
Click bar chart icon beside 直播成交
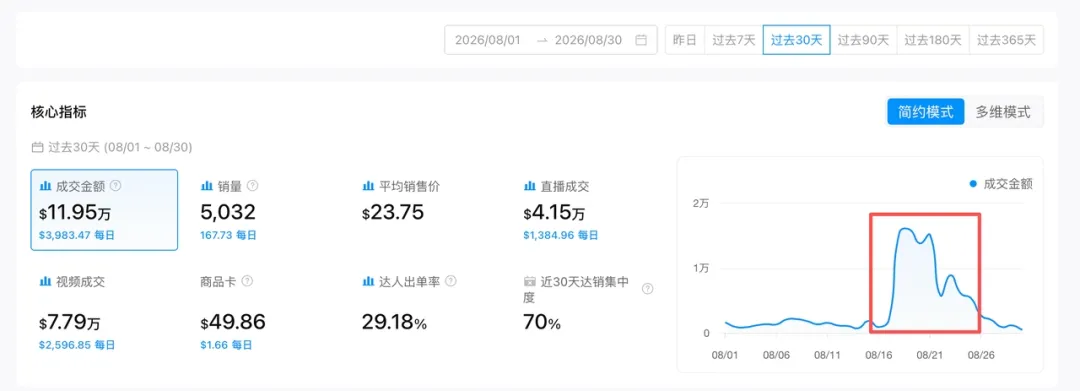pos(529,186)
